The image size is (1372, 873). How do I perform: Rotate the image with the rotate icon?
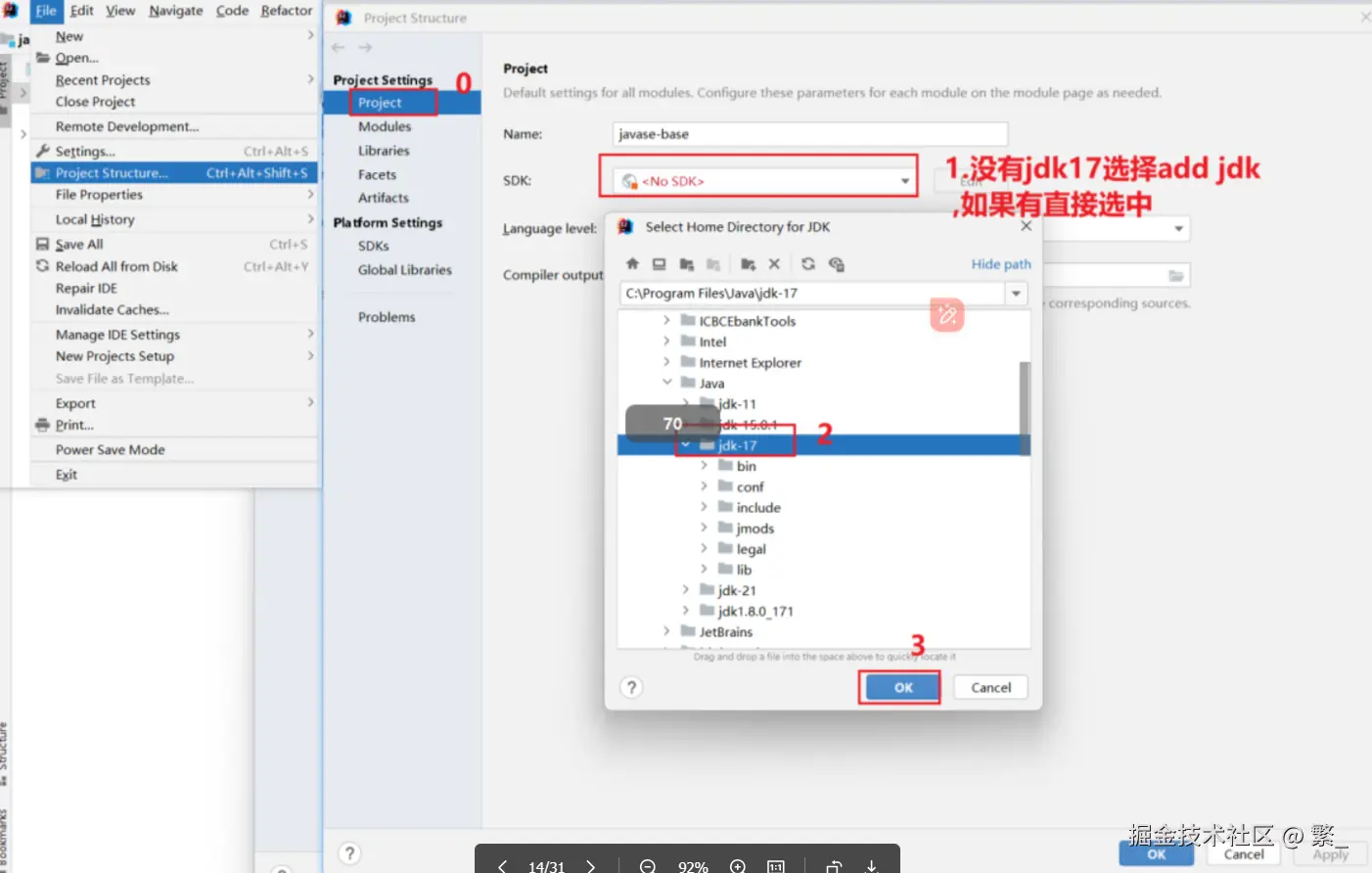click(834, 866)
